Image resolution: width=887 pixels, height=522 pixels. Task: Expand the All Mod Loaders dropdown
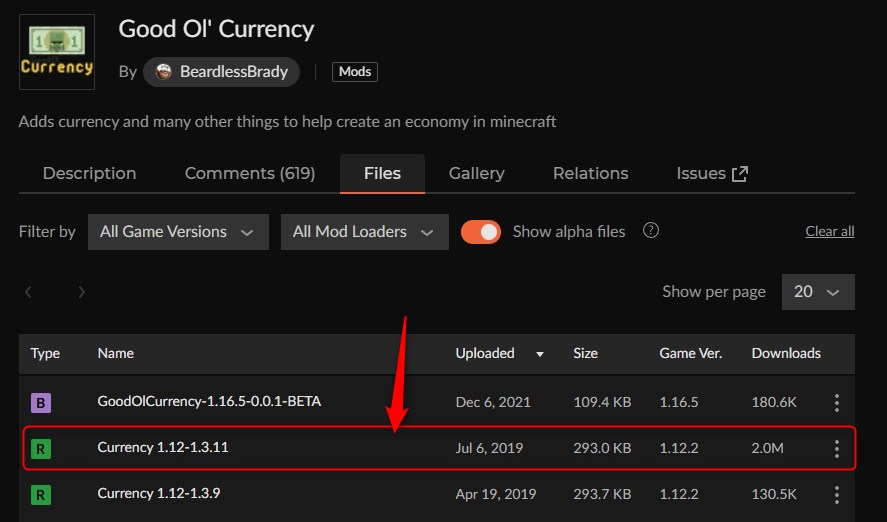pos(365,232)
